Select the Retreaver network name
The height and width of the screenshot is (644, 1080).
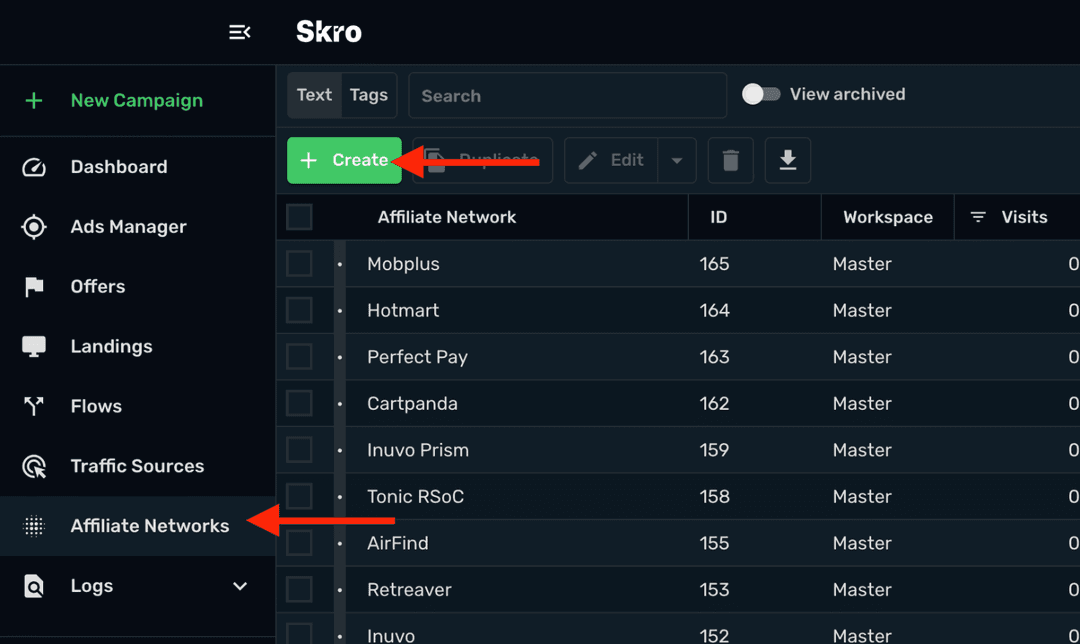click(x=409, y=590)
